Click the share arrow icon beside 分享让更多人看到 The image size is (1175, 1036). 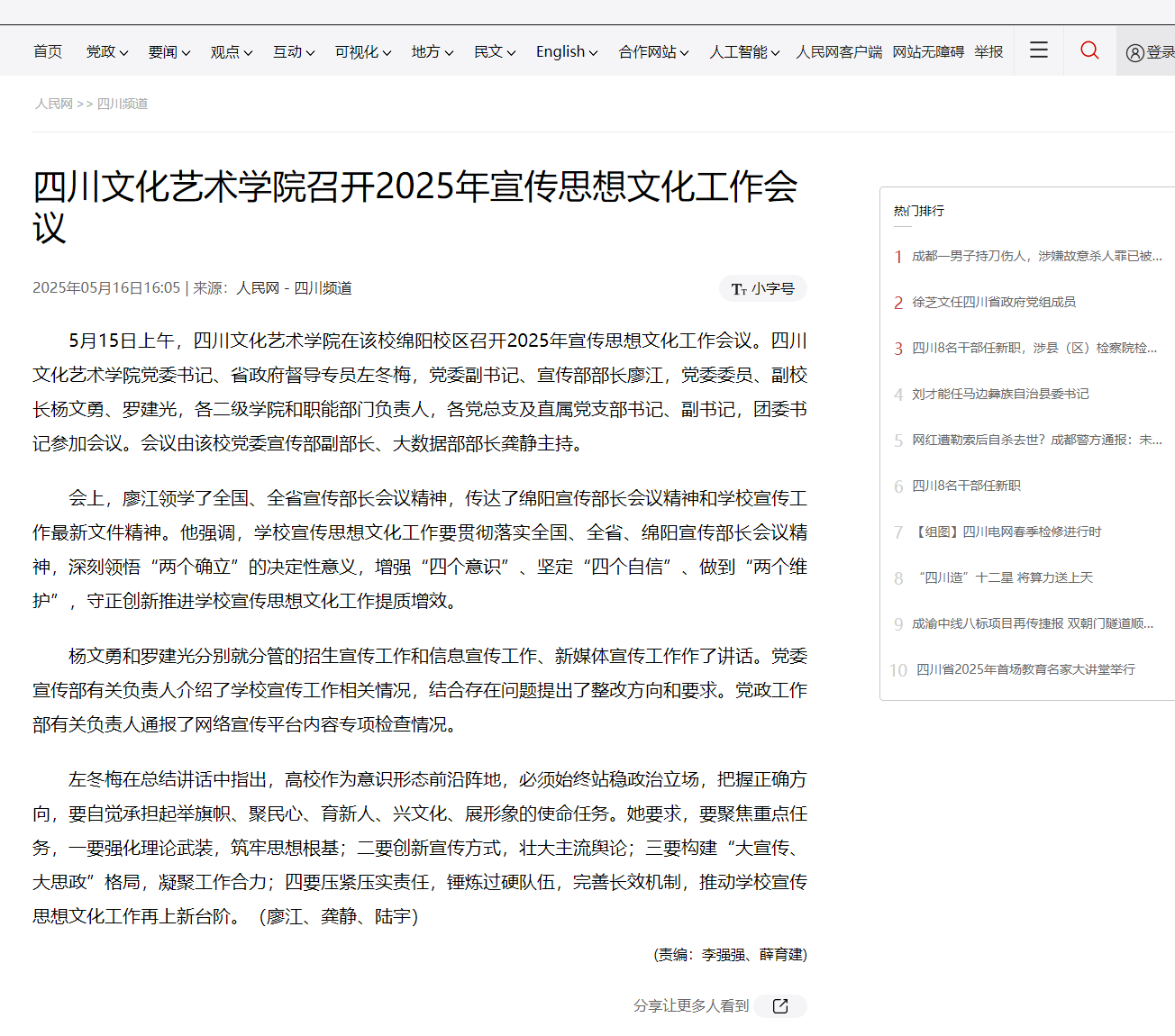point(779,1006)
